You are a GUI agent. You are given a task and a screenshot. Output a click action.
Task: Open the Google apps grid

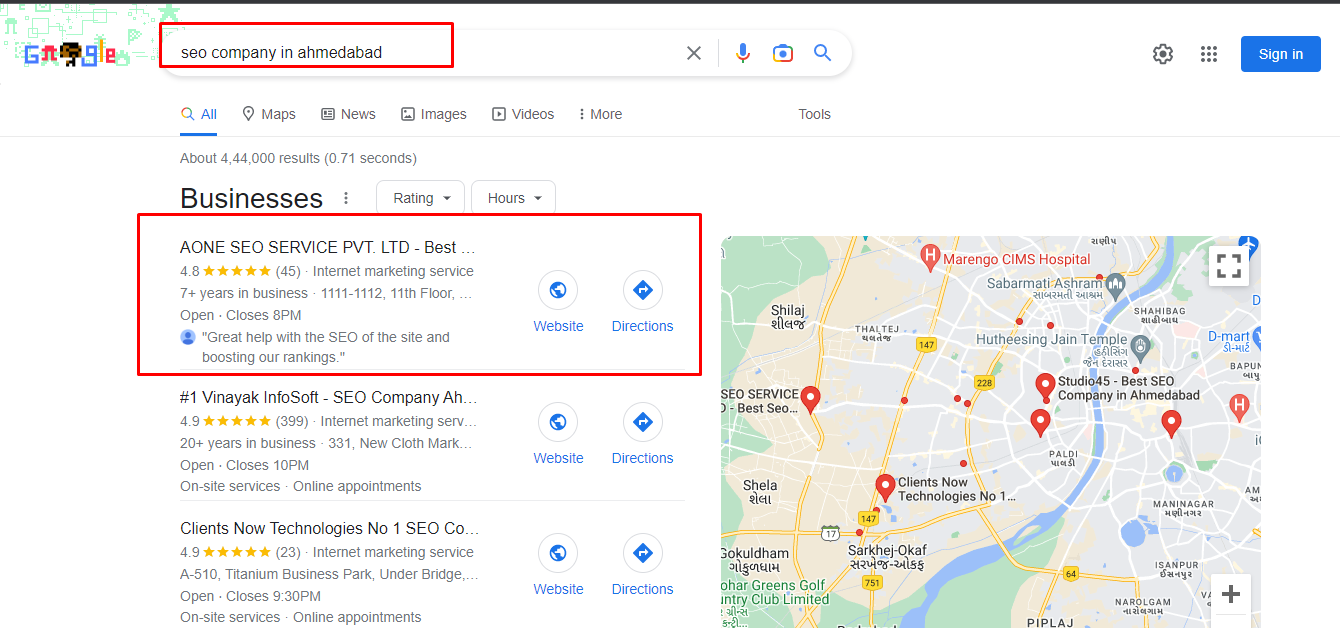pyautogui.click(x=1208, y=54)
